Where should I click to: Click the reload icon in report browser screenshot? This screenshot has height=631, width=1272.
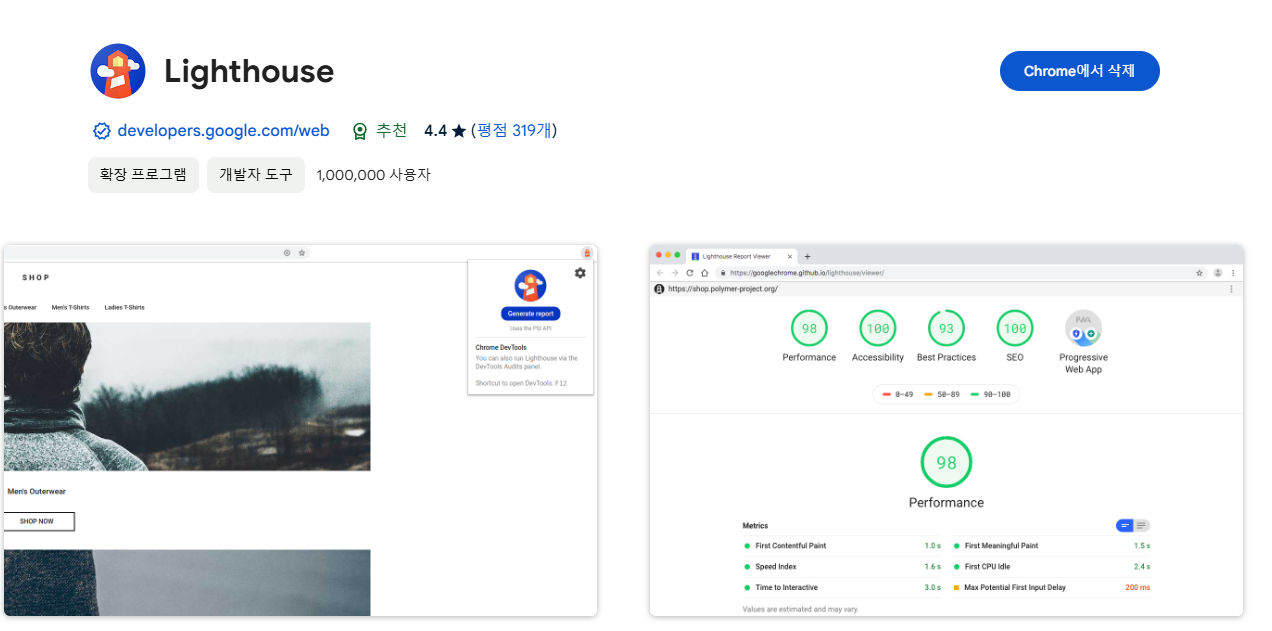(690, 272)
